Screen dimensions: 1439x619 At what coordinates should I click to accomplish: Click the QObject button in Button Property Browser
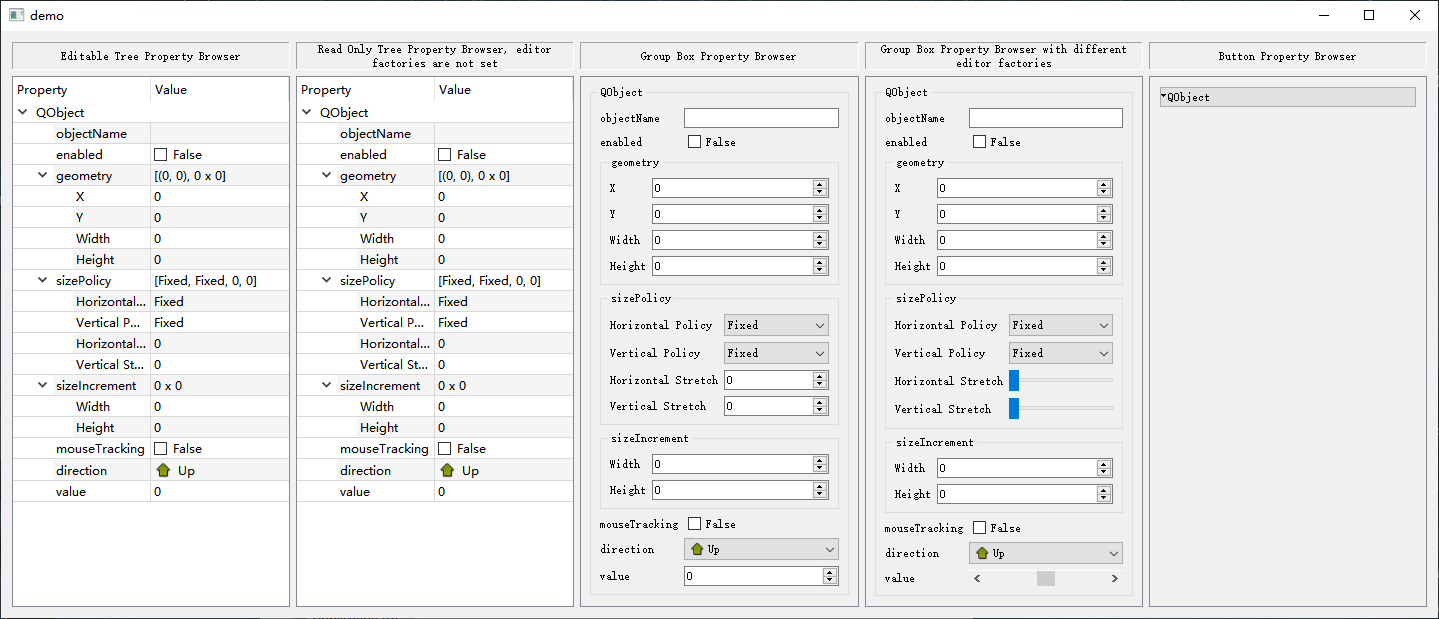(x=1287, y=96)
